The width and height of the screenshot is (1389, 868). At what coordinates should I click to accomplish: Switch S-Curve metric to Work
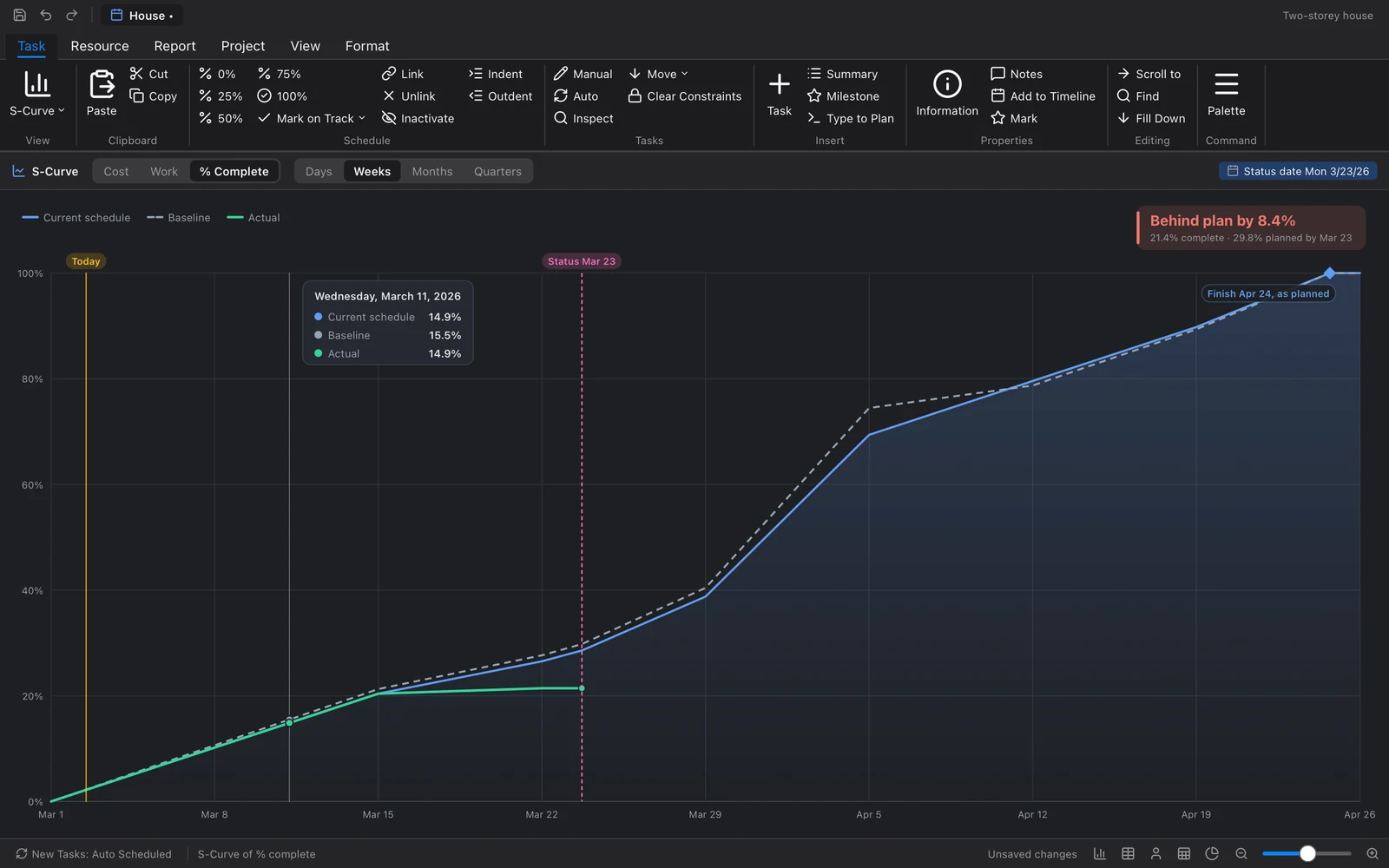click(x=164, y=171)
